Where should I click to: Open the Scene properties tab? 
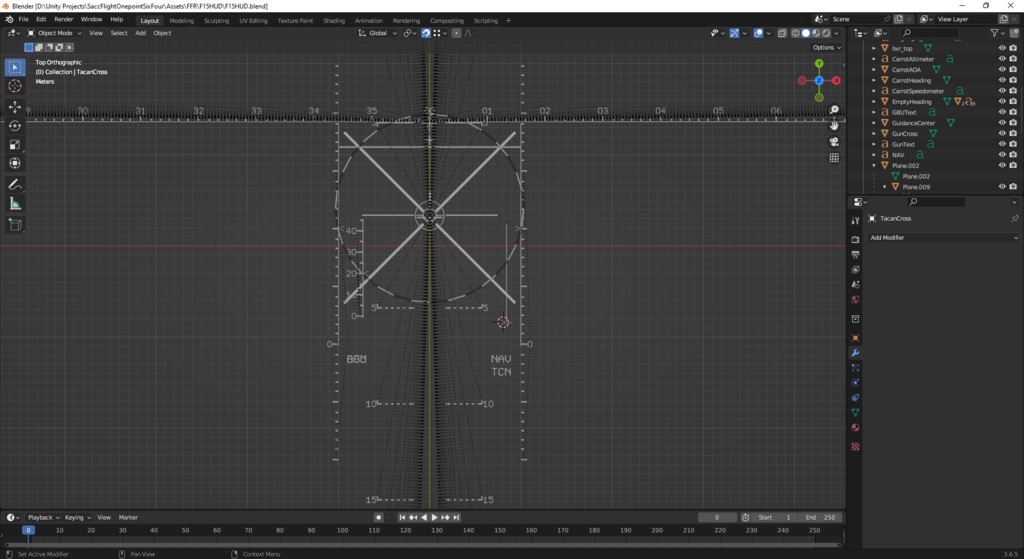point(856,285)
